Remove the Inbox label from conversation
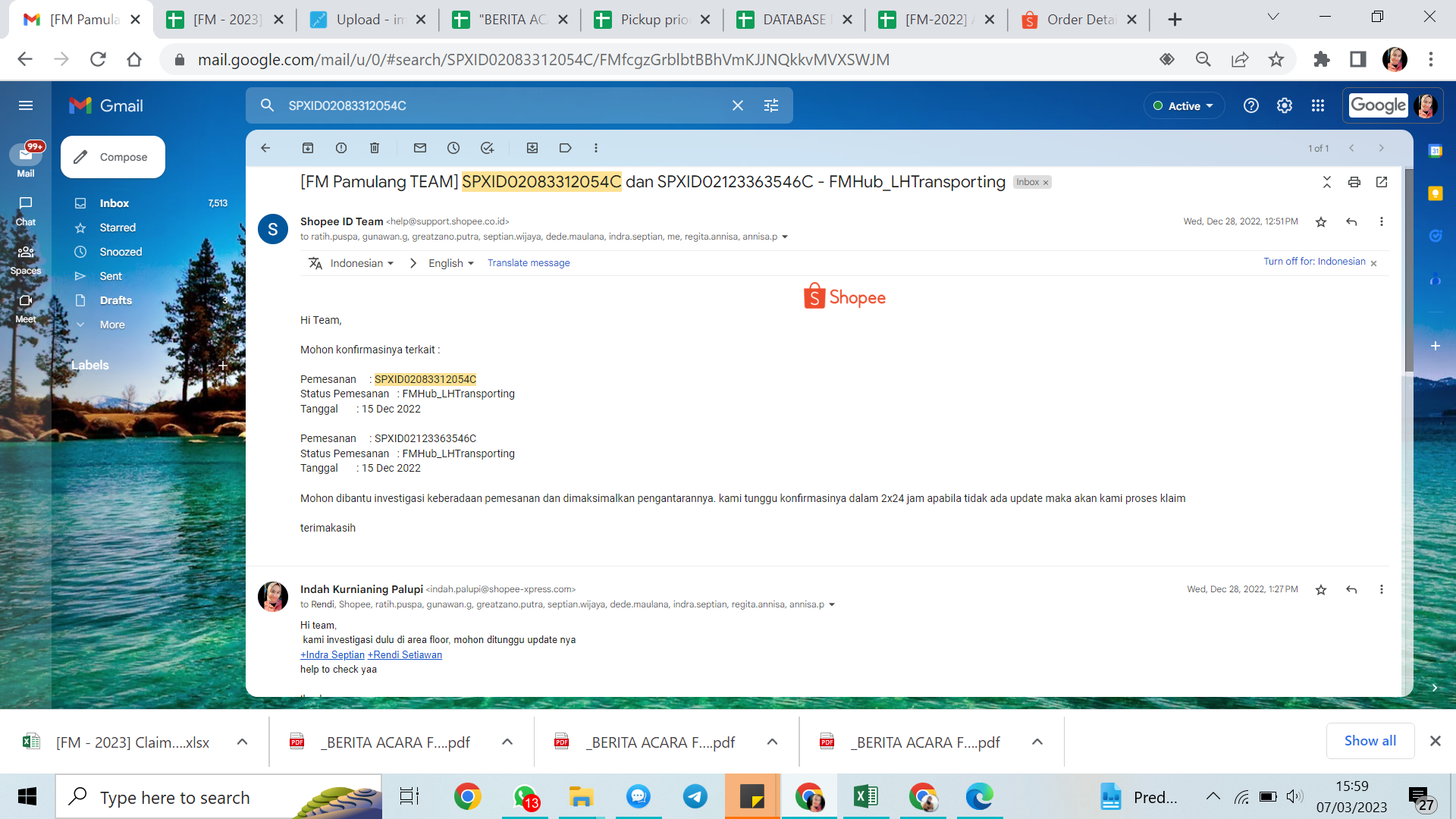This screenshot has height=819, width=1456. click(1046, 183)
